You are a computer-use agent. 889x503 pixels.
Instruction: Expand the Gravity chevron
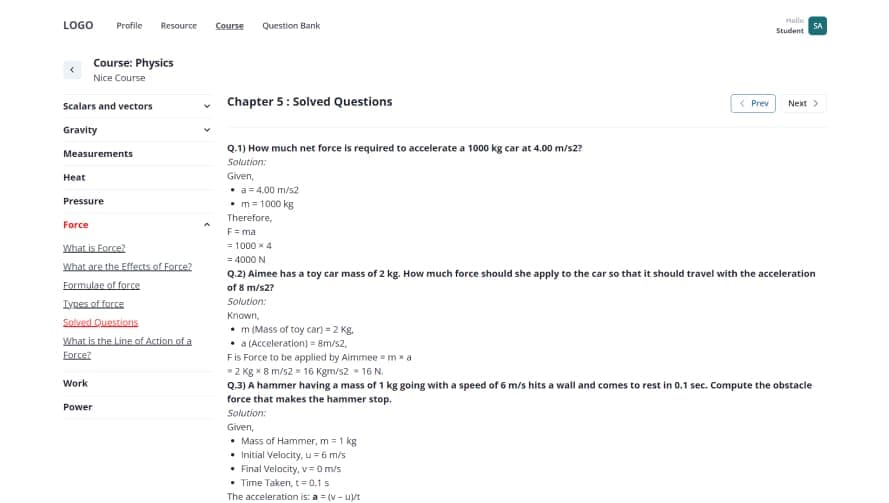tap(207, 130)
